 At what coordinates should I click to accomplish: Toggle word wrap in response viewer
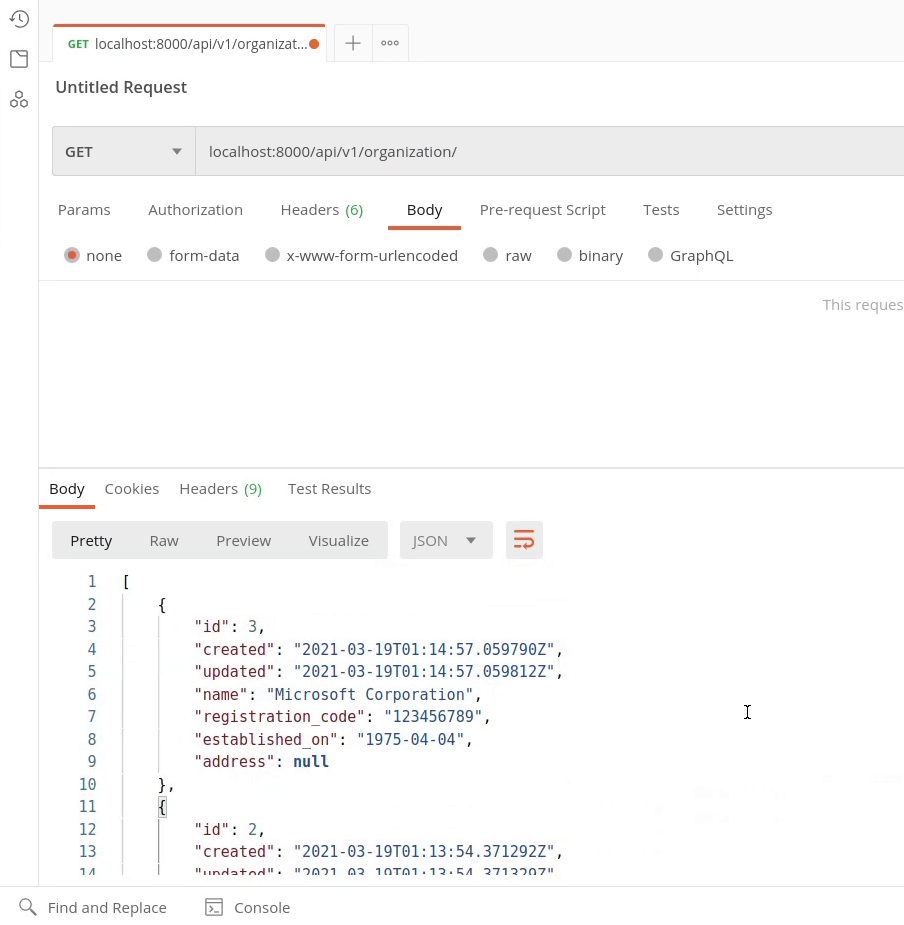coord(524,540)
